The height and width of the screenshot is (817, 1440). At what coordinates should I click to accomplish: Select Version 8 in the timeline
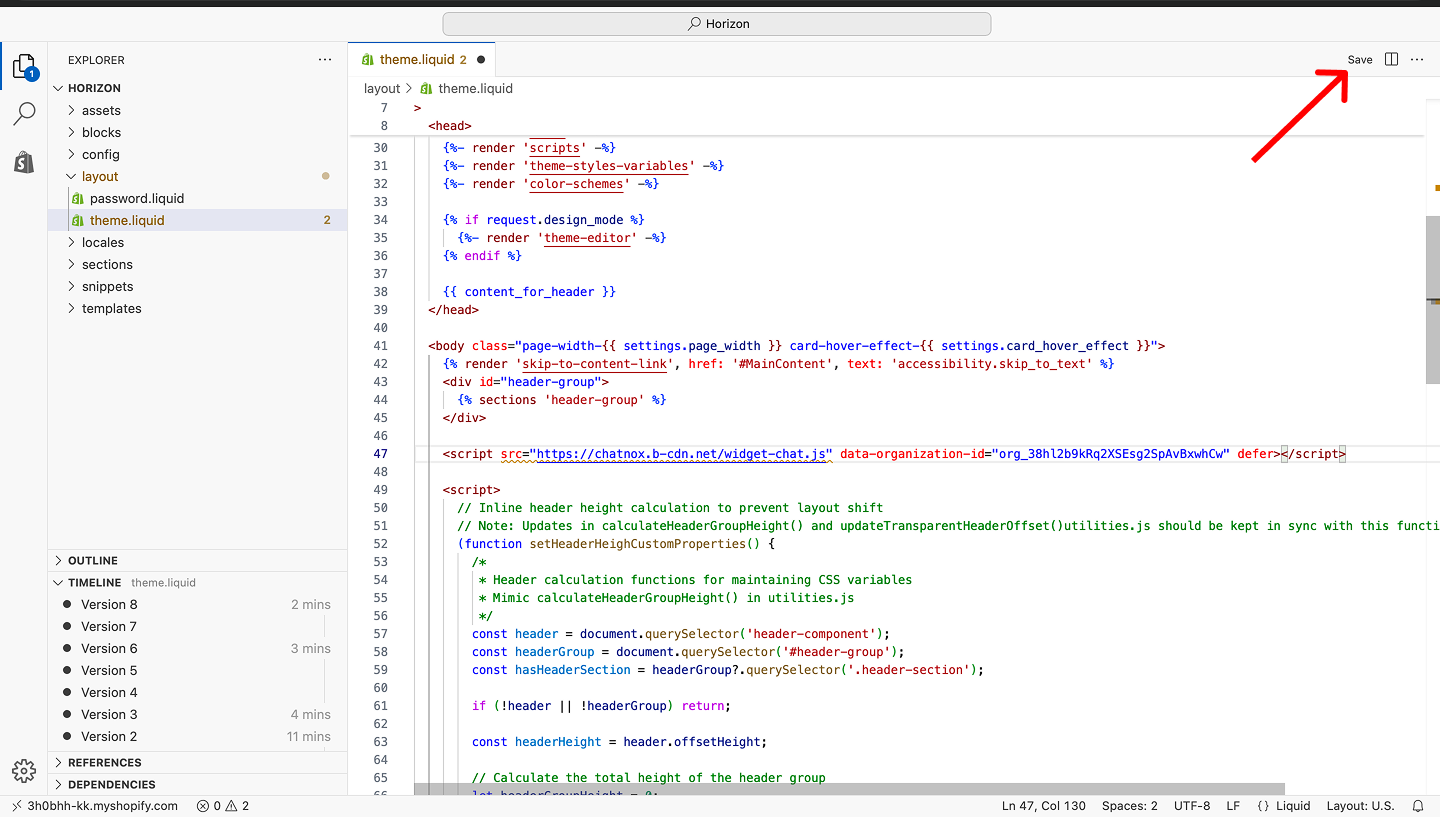(x=198, y=605)
